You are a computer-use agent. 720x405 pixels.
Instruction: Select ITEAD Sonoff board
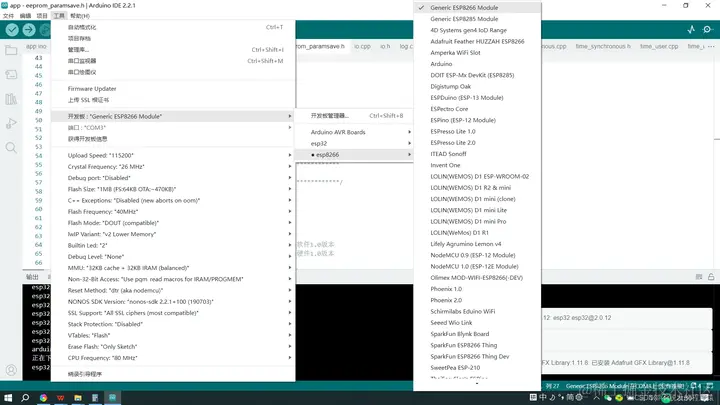(x=477, y=154)
